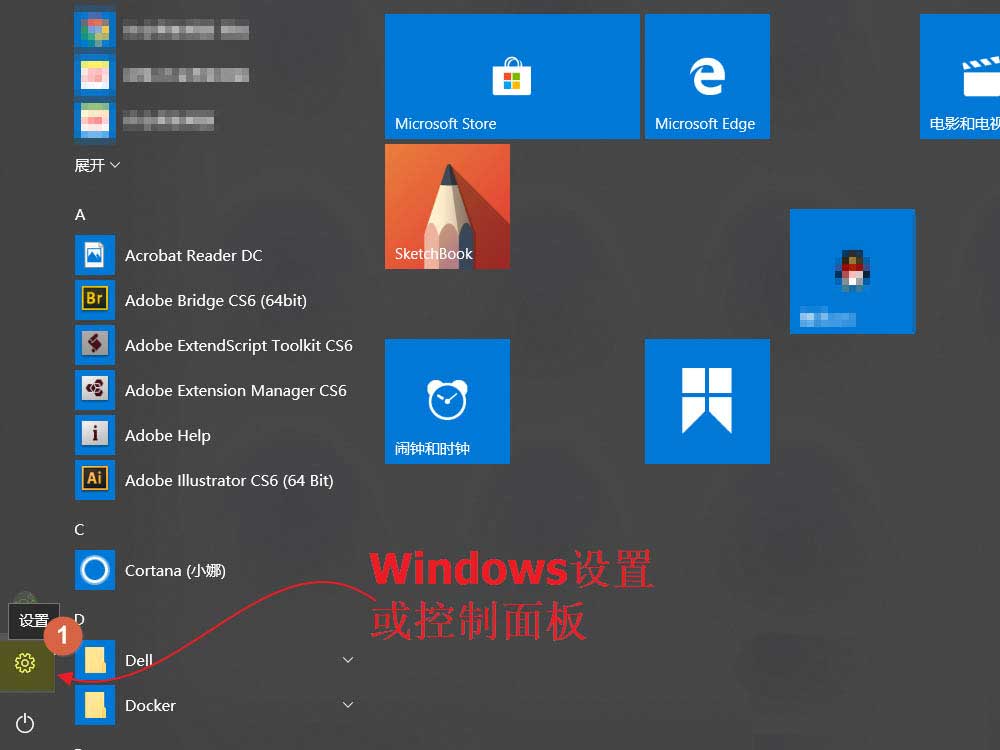Select the Docker folder name

pos(151,705)
